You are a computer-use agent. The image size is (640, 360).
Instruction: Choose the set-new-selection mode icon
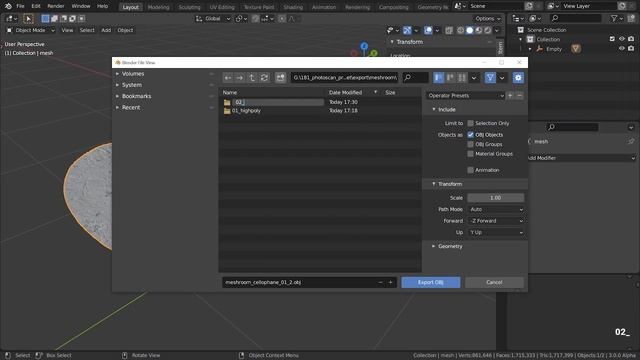click(x=45, y=19)
